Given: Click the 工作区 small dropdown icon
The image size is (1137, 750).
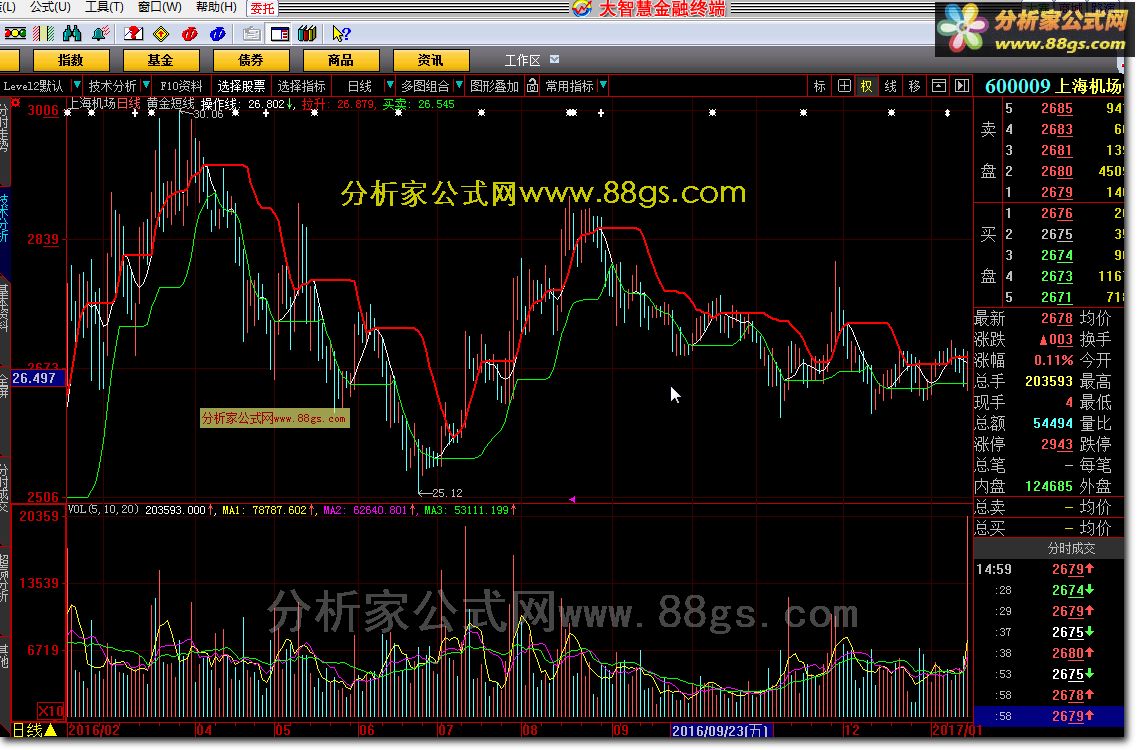Looking at the screenshot, I should [555, 59].
